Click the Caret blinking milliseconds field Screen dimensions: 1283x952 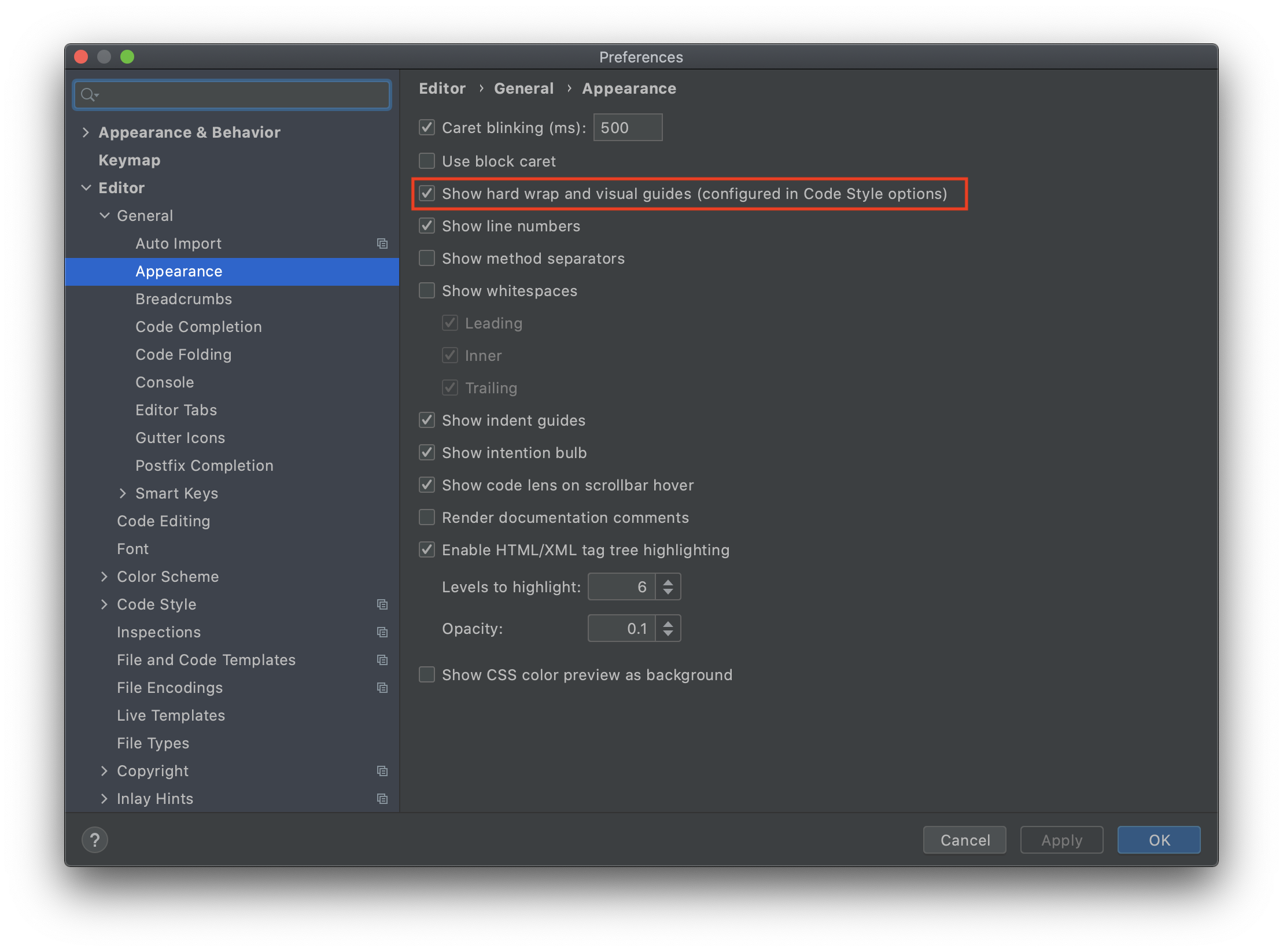pyautogui.click(x=628, y=128)
